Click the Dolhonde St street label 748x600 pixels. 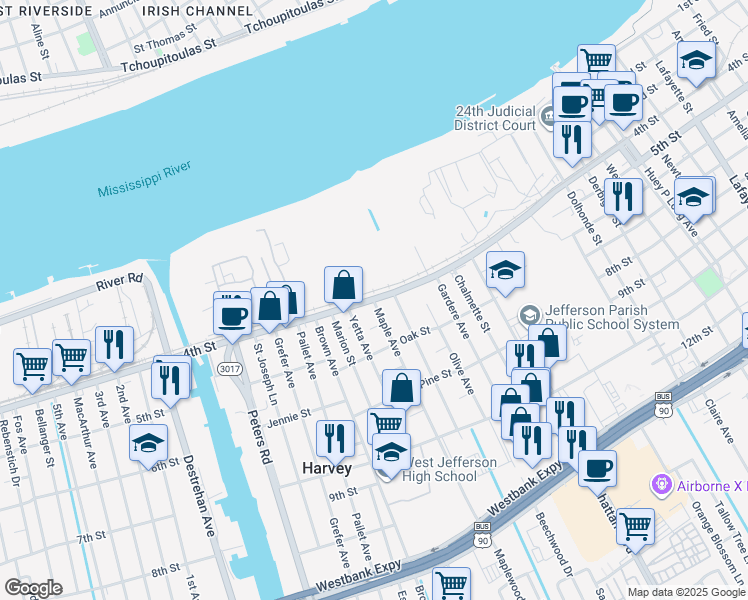click(585, 218)
